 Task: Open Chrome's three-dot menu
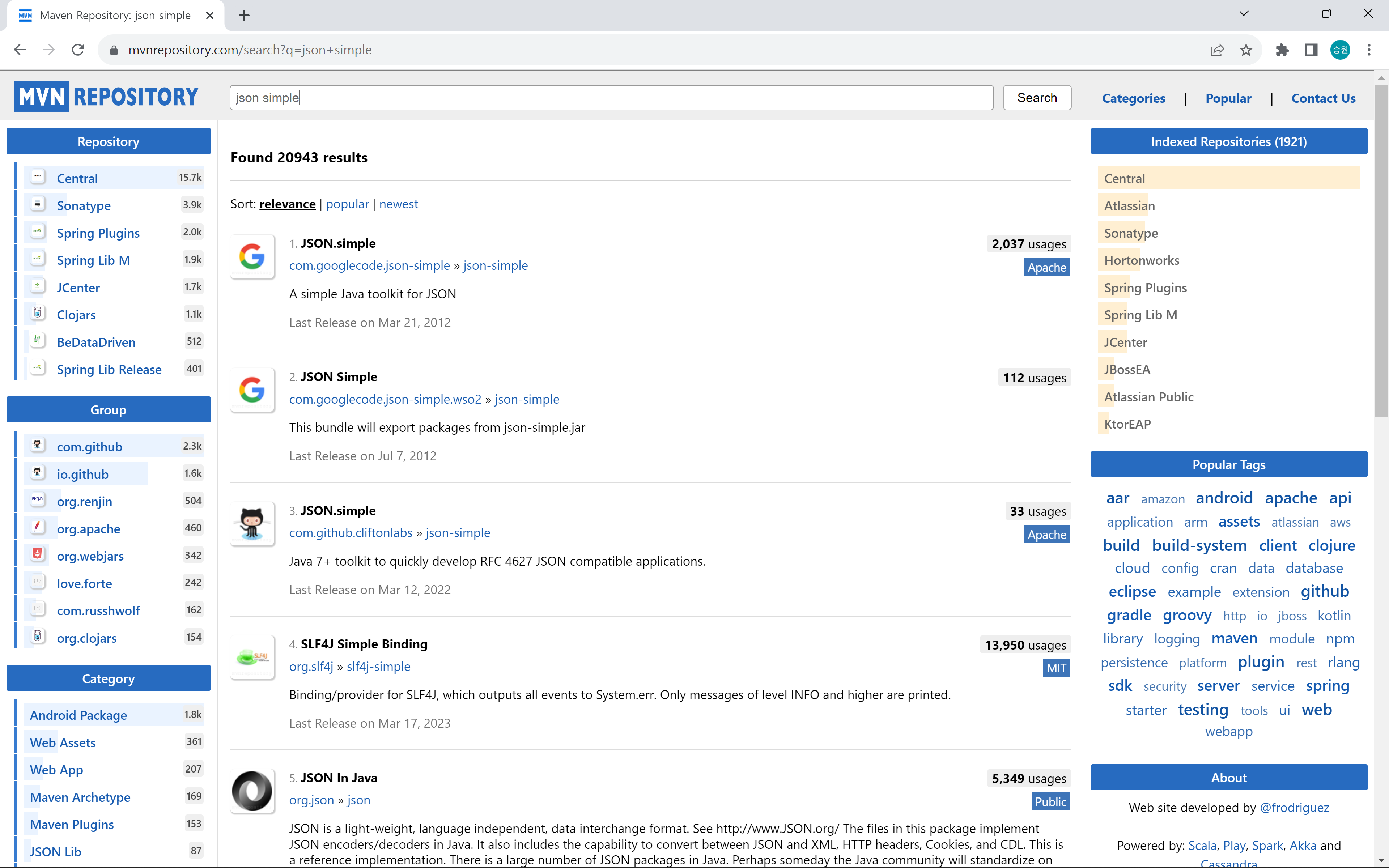(1369, 50)
